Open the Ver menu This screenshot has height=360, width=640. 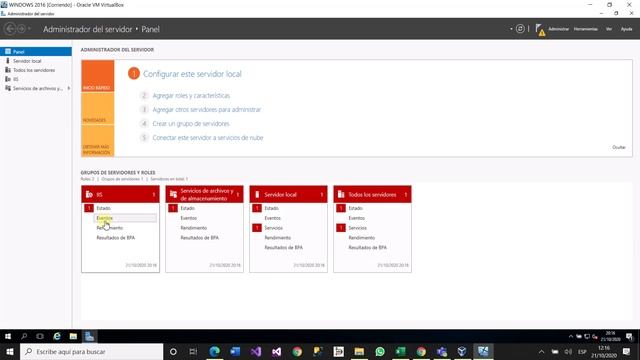click(609, 29)
